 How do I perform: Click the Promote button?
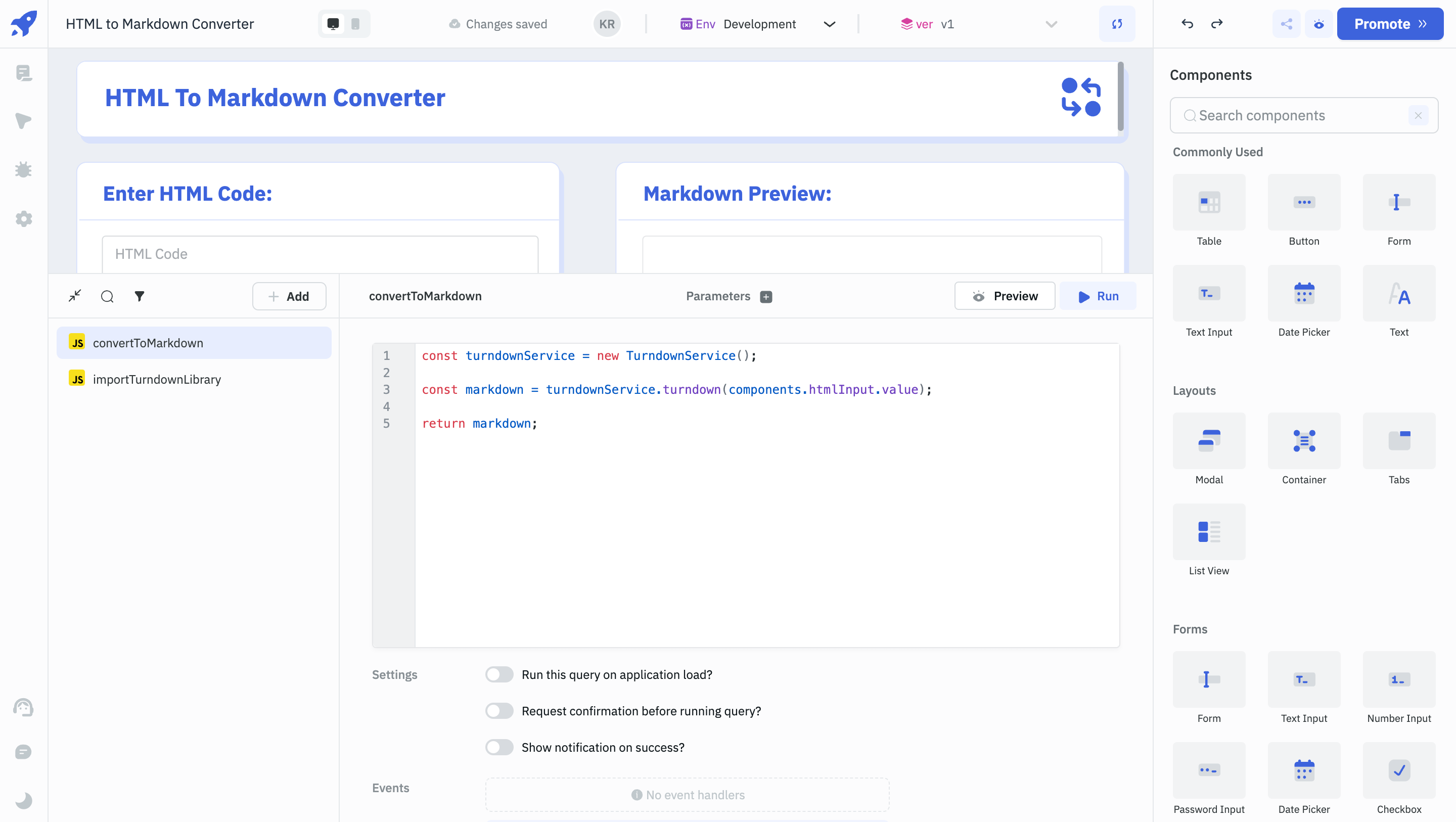1389,24
